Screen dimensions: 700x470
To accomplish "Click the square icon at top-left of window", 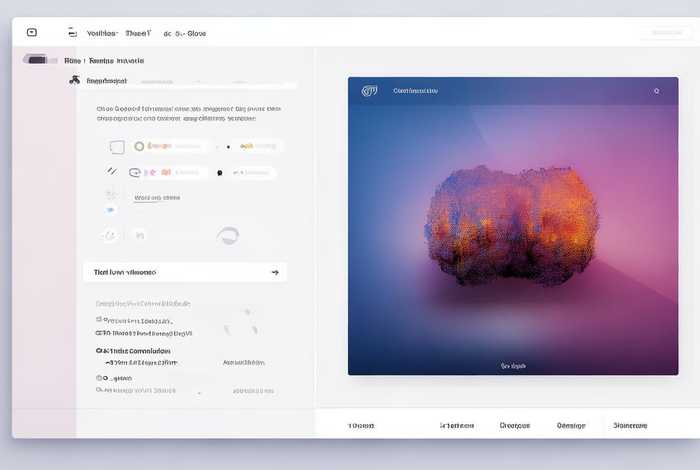I will point(32,33).
